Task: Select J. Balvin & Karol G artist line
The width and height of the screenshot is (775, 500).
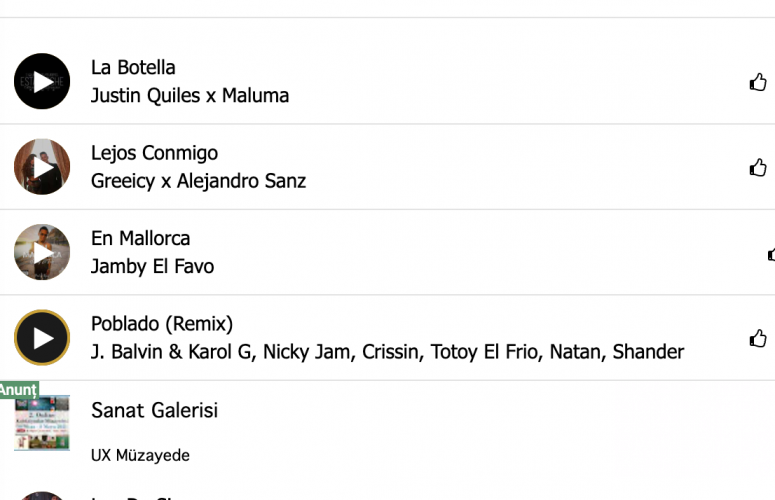Action: [388, 352]
